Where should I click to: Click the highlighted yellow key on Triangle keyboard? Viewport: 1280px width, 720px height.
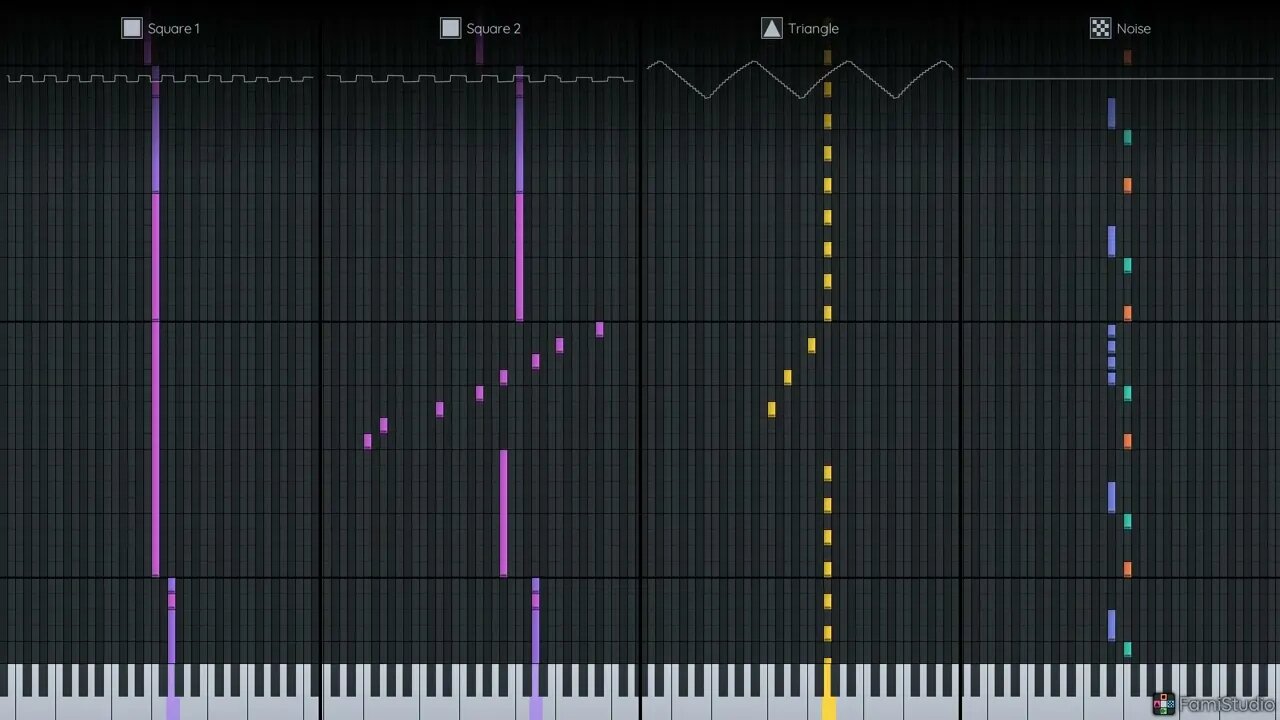(x=828, y=692)
